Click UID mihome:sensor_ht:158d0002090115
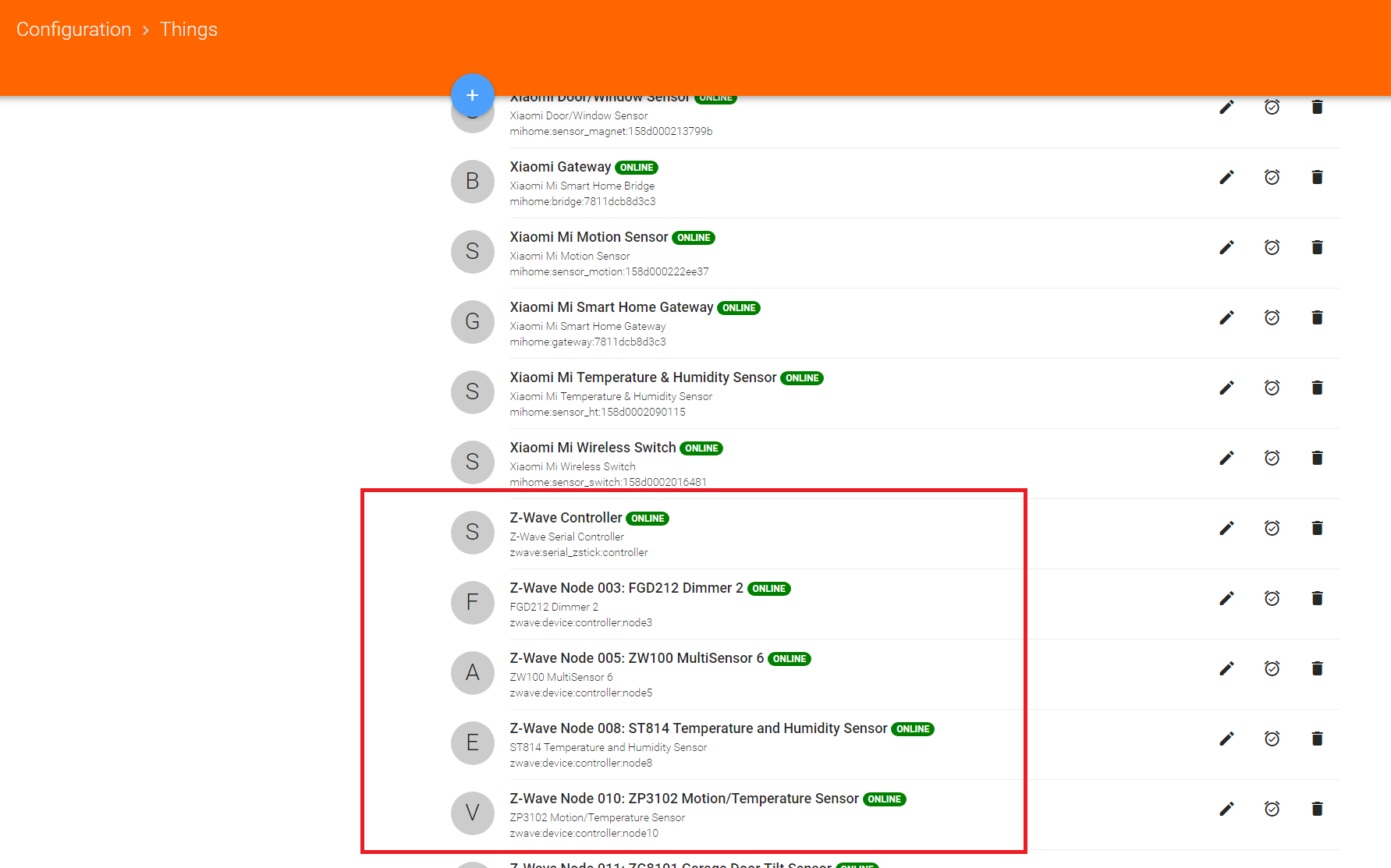This screenshot has height=868, width=1391. pos(598,412)
